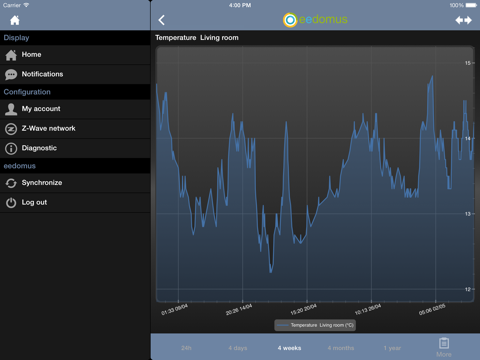Click the 14 y-axis label
Viewport: 480px width, 360px height.
(x=468, y=138)
